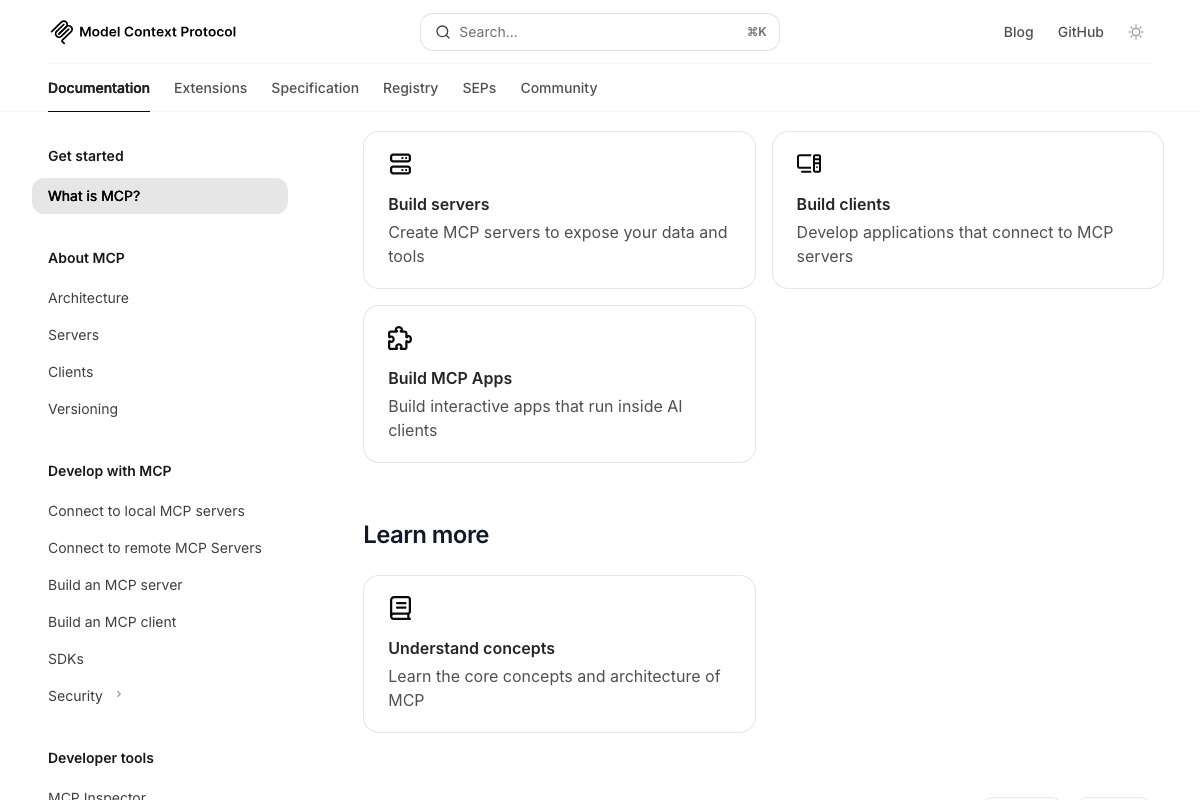Open the Architecture page in the sidebar
Image resolution: width=1200 pixels, height=800 pixels.
[88, 298]
